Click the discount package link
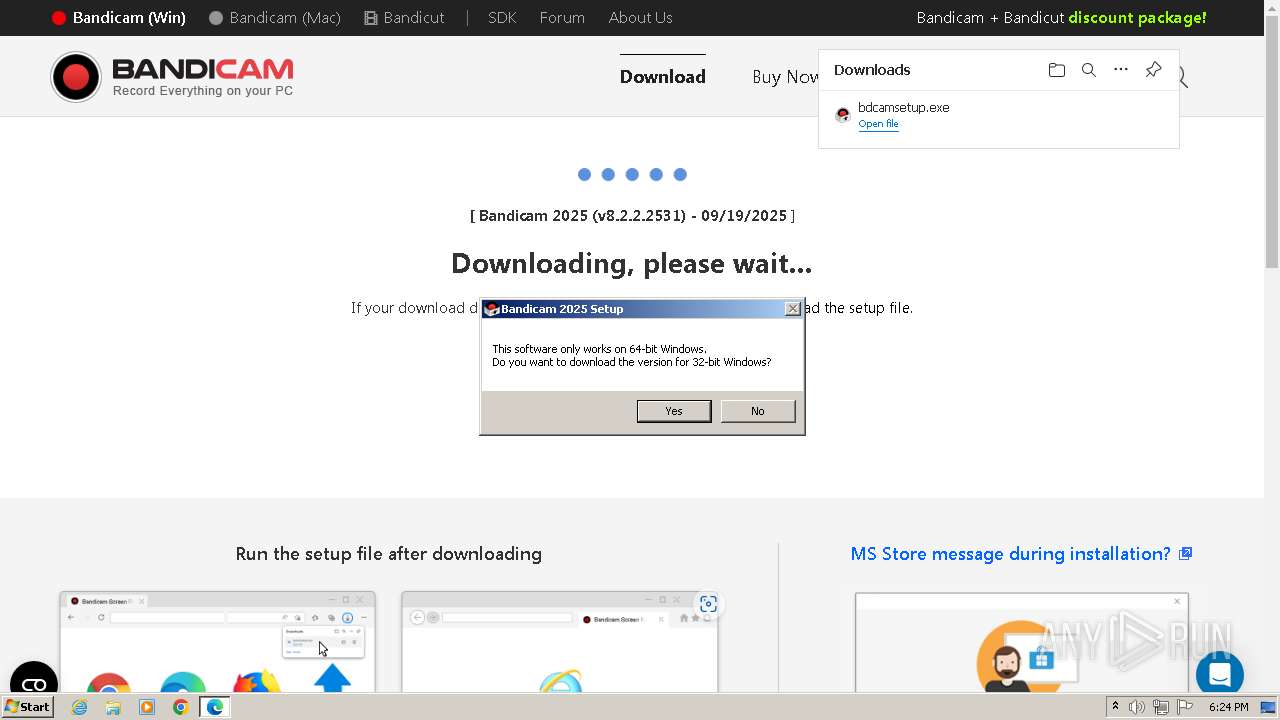 click(x=1137, y=18)
